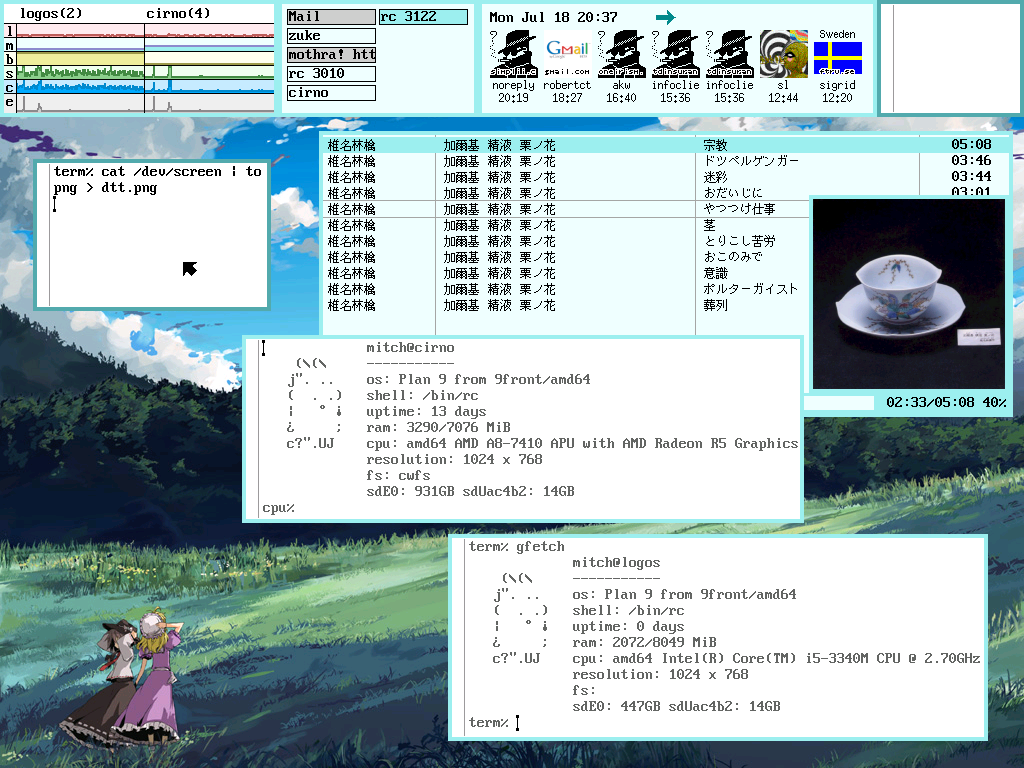
Task: Choose the ポルターガイスト track
Action: [x=751, y=289]
